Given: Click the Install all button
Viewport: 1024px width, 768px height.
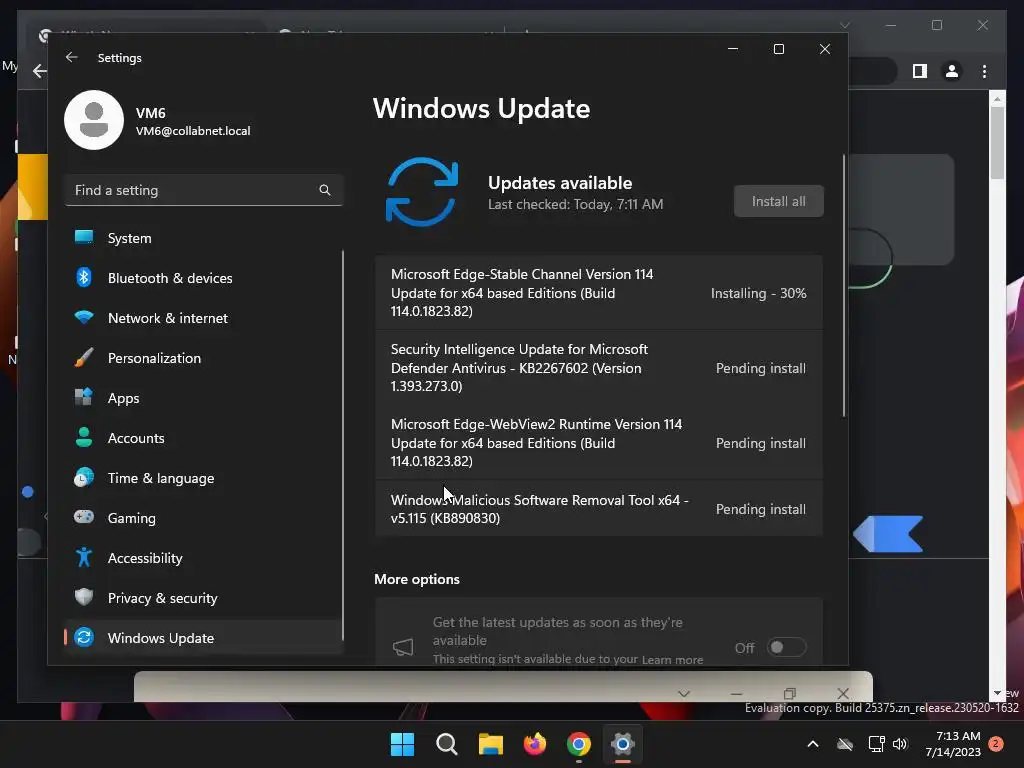Looking at the screenshot, I should (x=778, y=201).
